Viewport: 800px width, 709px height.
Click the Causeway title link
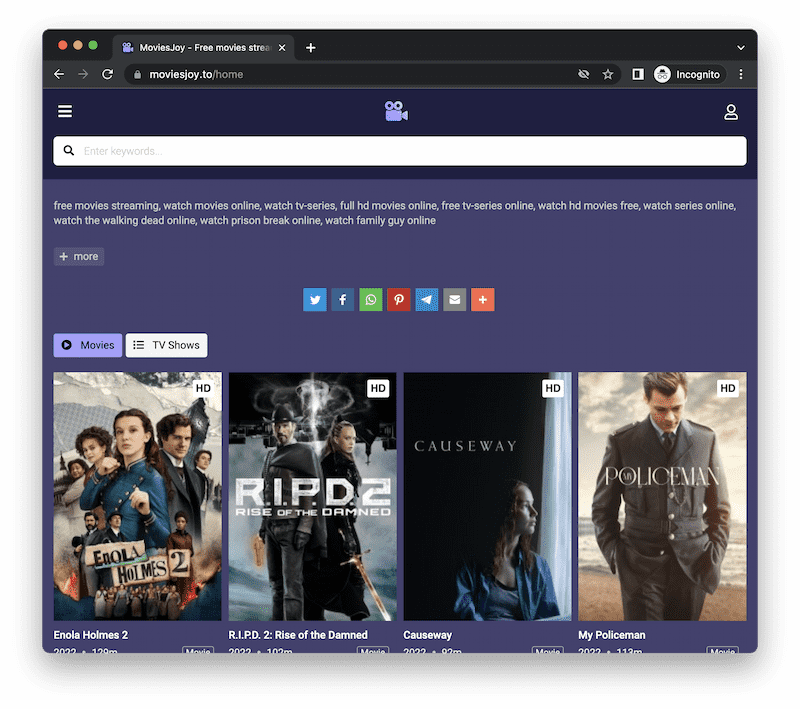[x=428, y=635]
